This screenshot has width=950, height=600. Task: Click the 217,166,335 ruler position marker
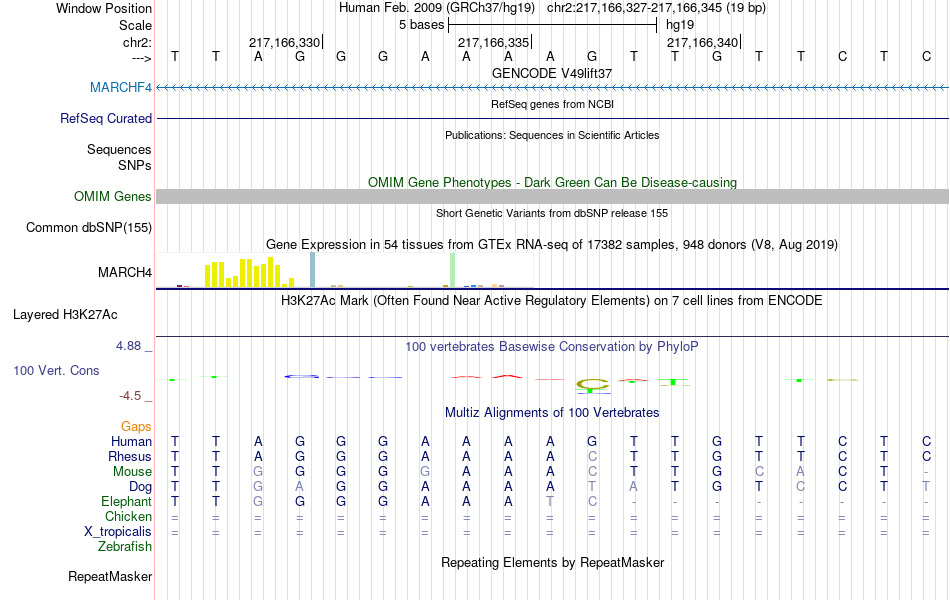coord(494,42)
